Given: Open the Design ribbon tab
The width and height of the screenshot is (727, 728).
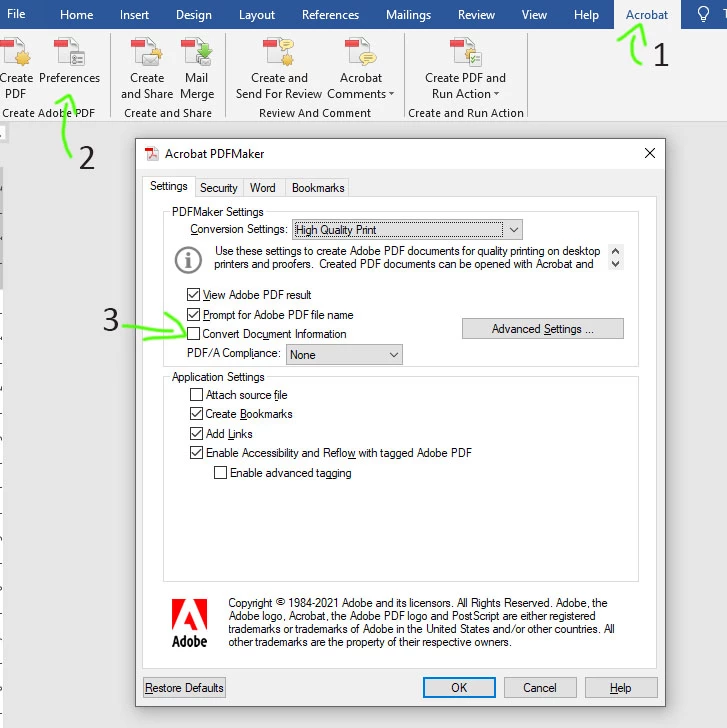Looking at the screenshot, I should 194,15.
